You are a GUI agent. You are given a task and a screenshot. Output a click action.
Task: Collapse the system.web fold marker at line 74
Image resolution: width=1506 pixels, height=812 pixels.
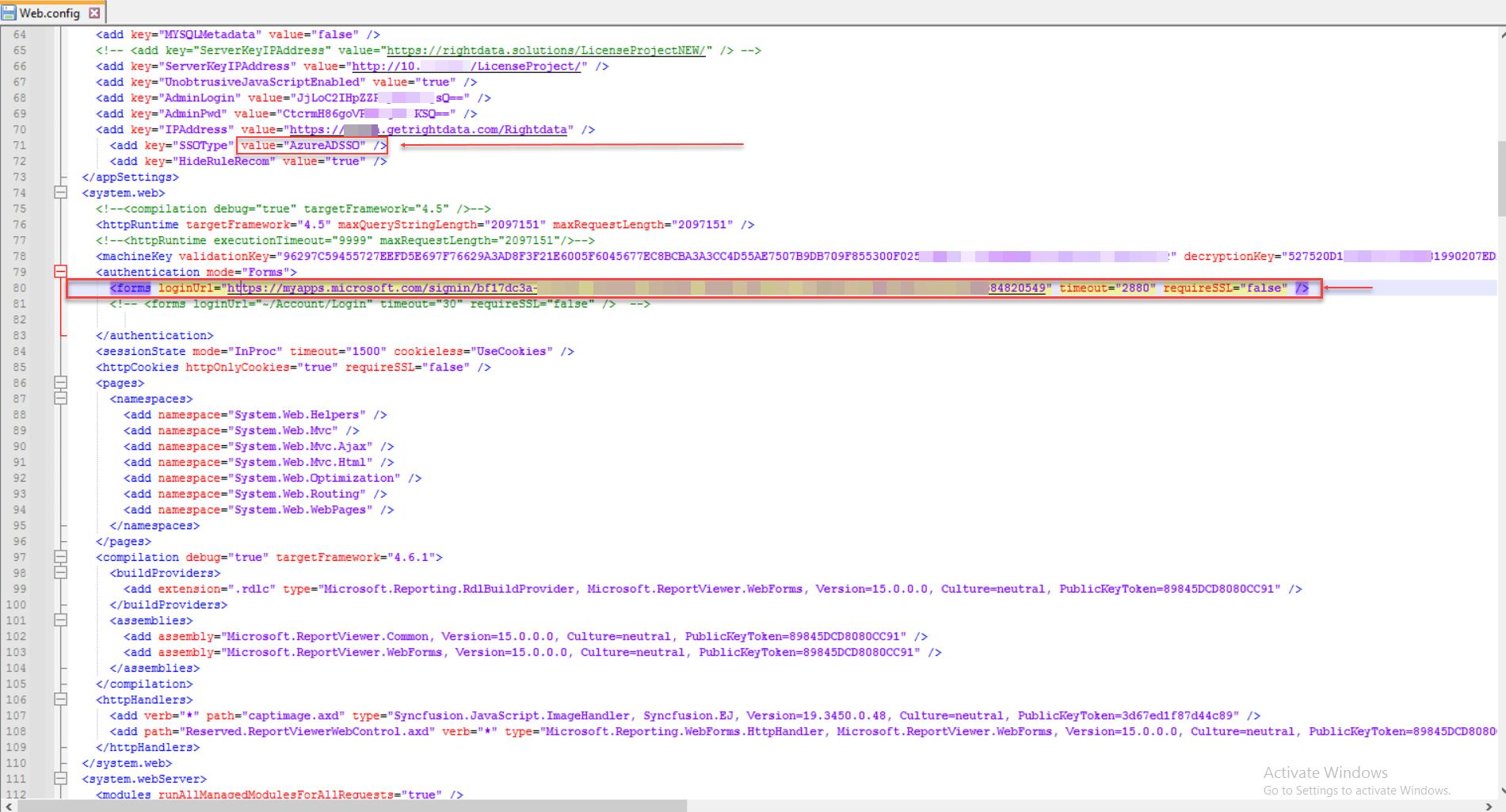(x=60, y=193)
